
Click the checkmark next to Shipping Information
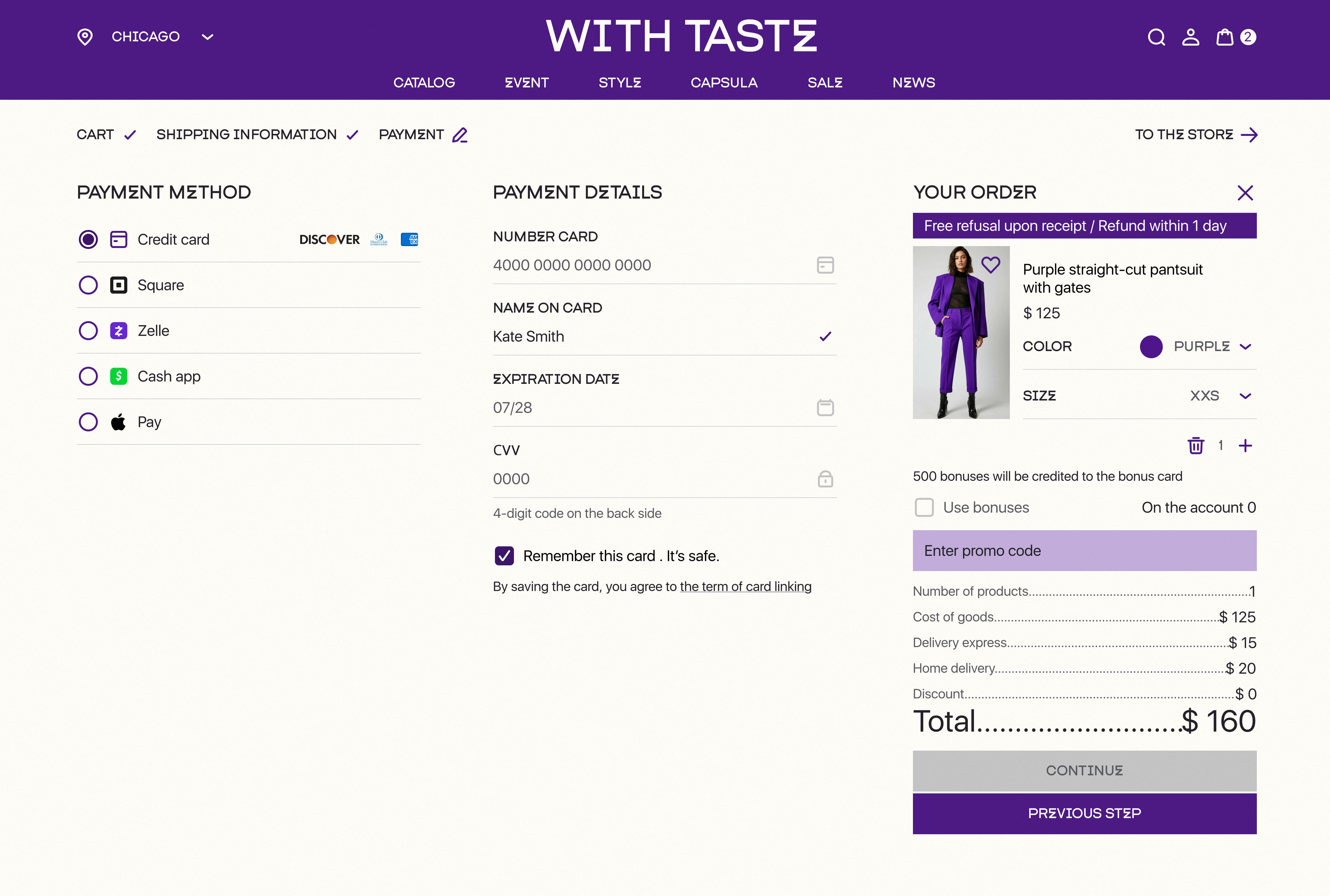pyautogui.click(x=352, y=135)
